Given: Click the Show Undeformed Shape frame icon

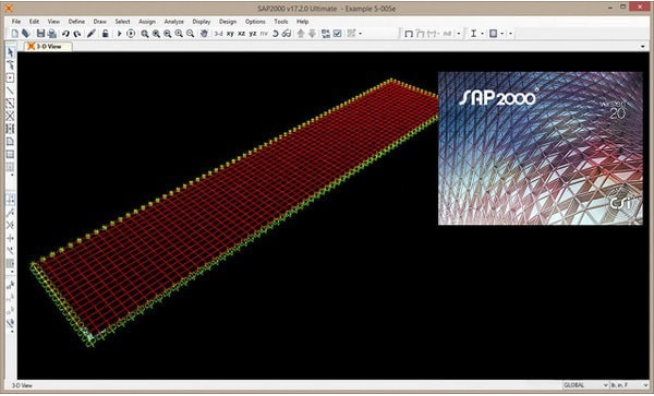Looking at the screenshot, I should coord(409,34).
